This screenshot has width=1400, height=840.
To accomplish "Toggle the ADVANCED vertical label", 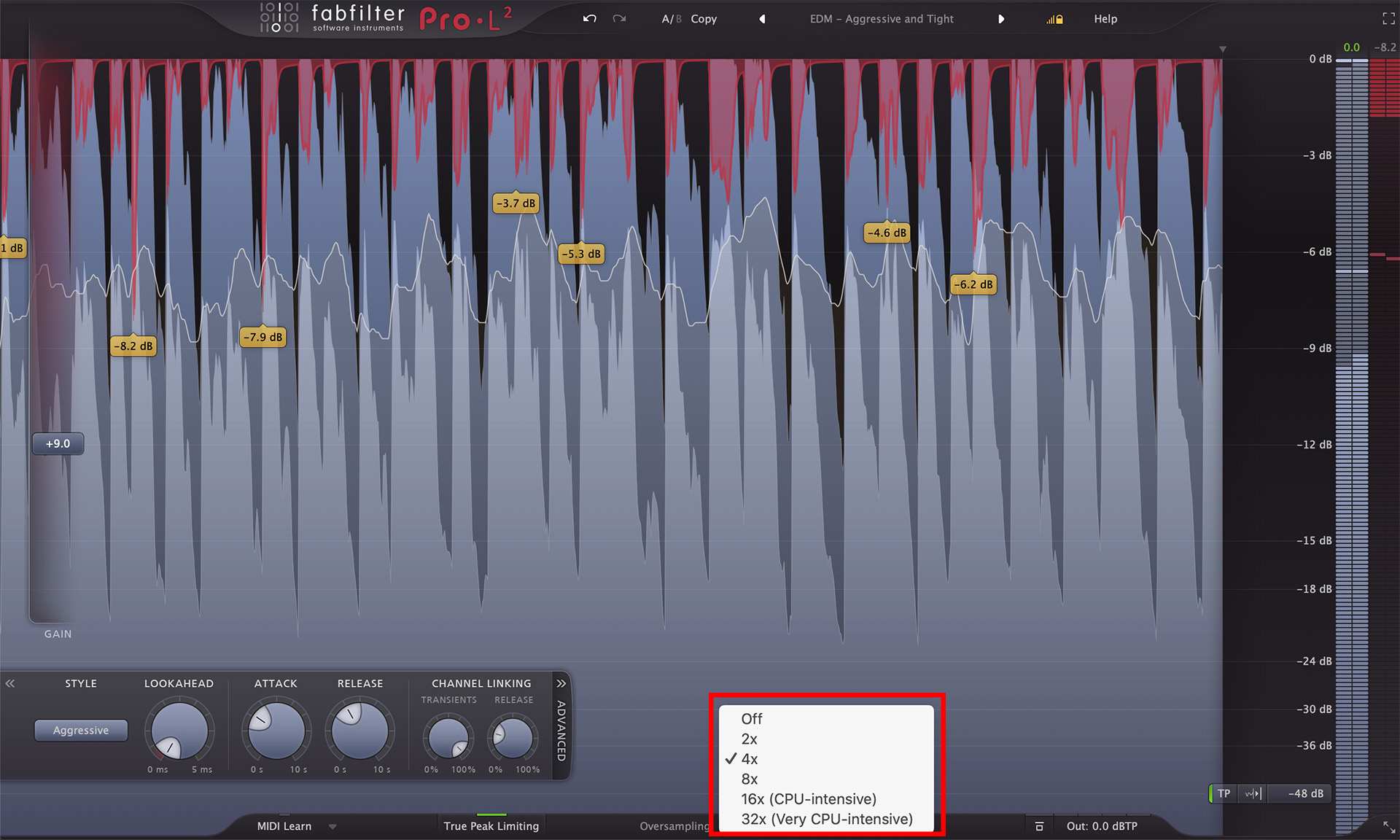I will pyautogui.click(x=561, y=731).
